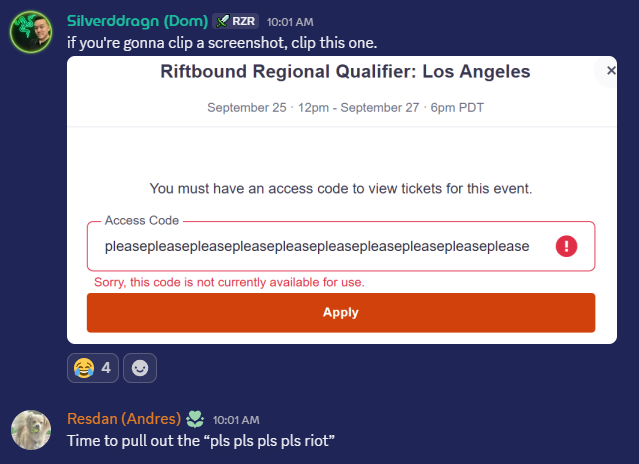Open Resdan's dog profile avatar
Screen dimensions: 639x464
coord(31,430)
